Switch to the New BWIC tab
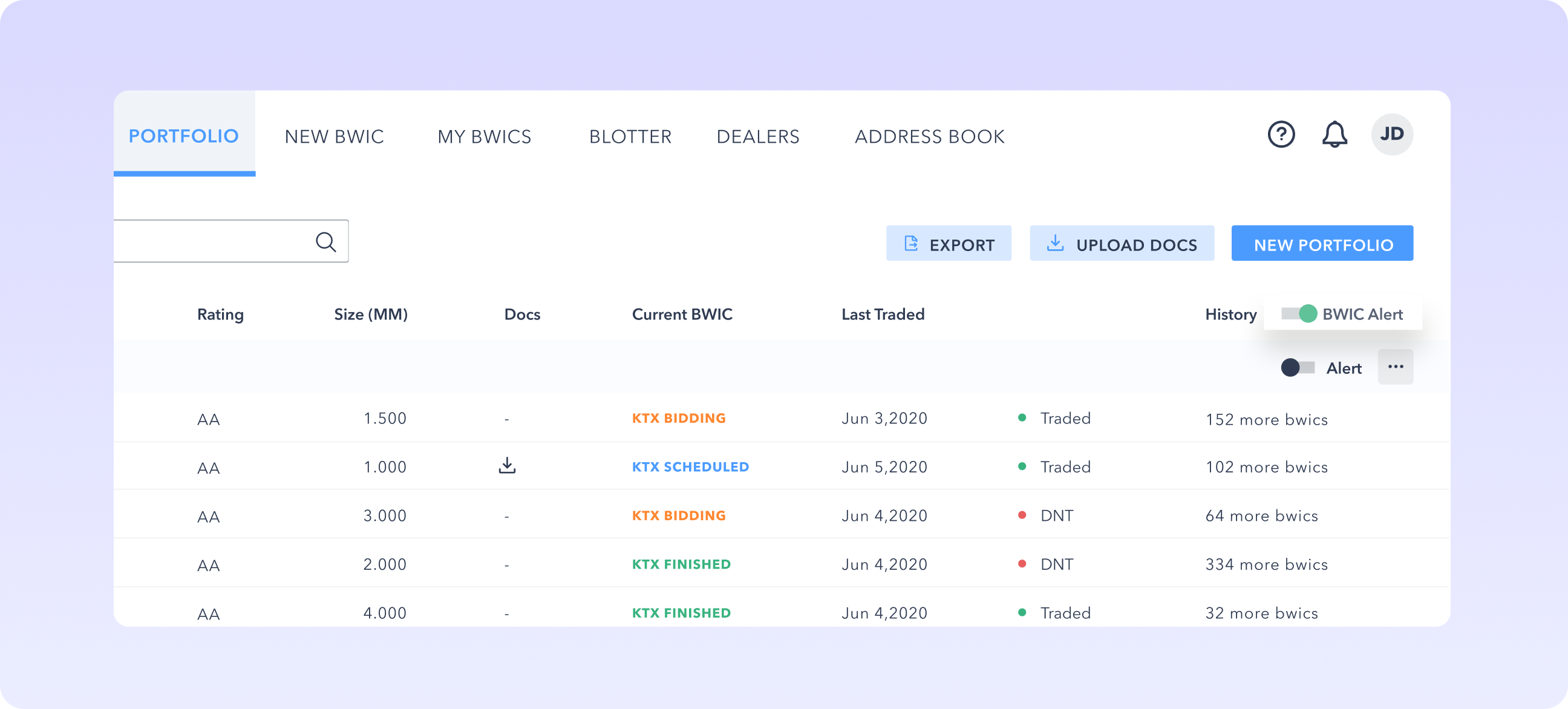Image resolution: width=1568 pixels, height=709 pixels. (x=334, y=136)
